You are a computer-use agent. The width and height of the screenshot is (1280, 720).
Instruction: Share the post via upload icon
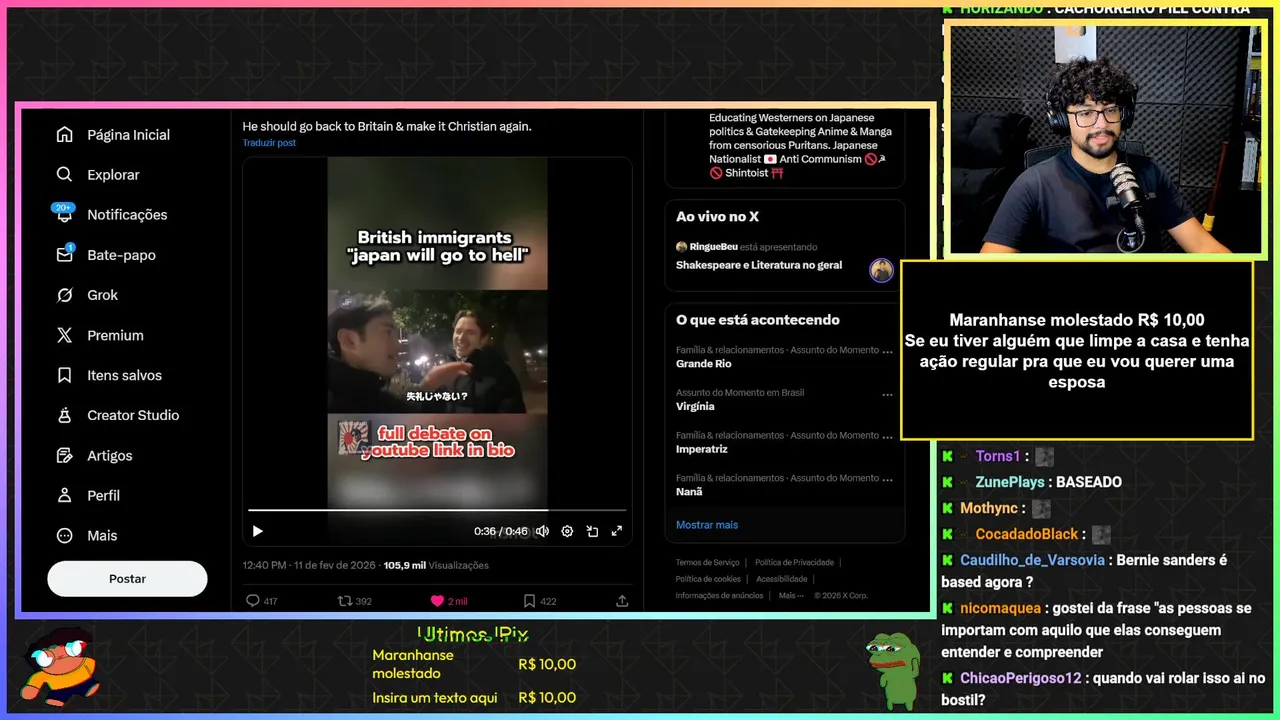[x=622, y=601]
